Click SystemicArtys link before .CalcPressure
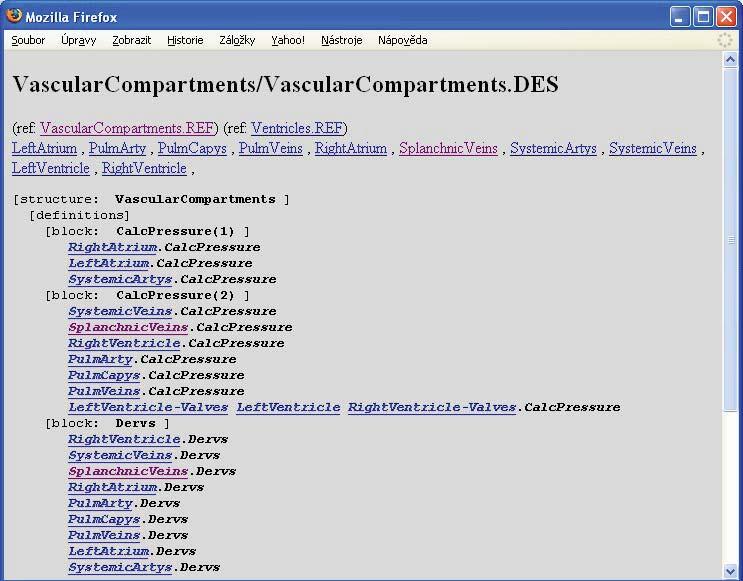 tap(120, 280)
